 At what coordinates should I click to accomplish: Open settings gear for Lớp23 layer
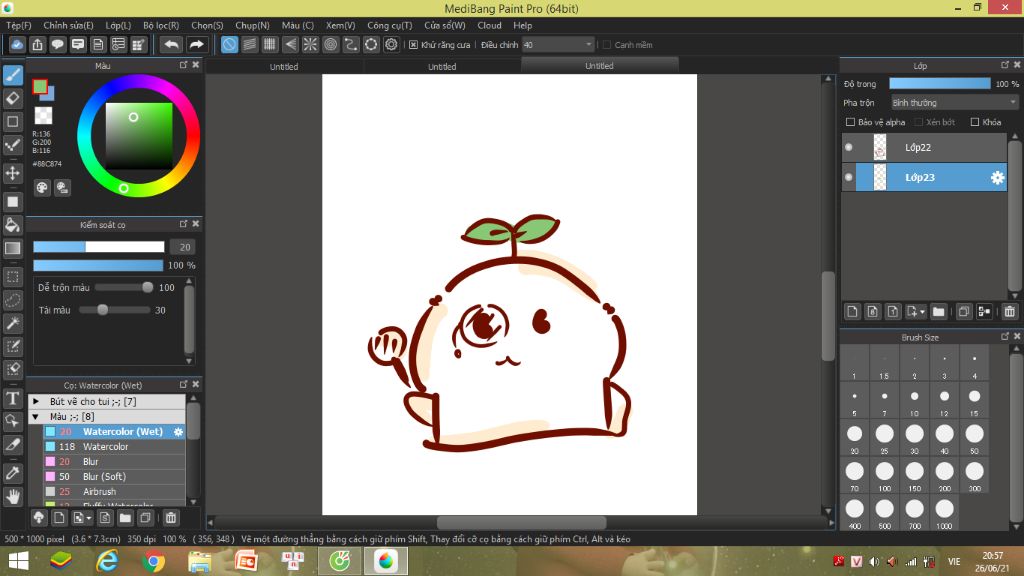pyautogui.click(x=997, y=178)
